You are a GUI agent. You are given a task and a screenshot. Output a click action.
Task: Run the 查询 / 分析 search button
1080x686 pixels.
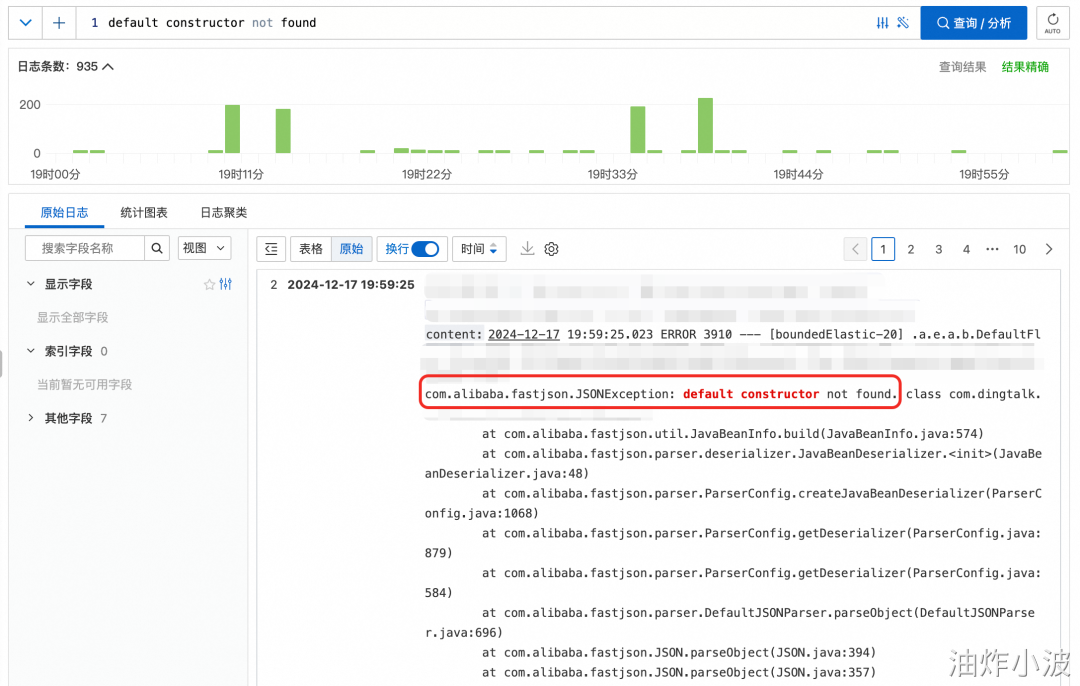(973, 23)
